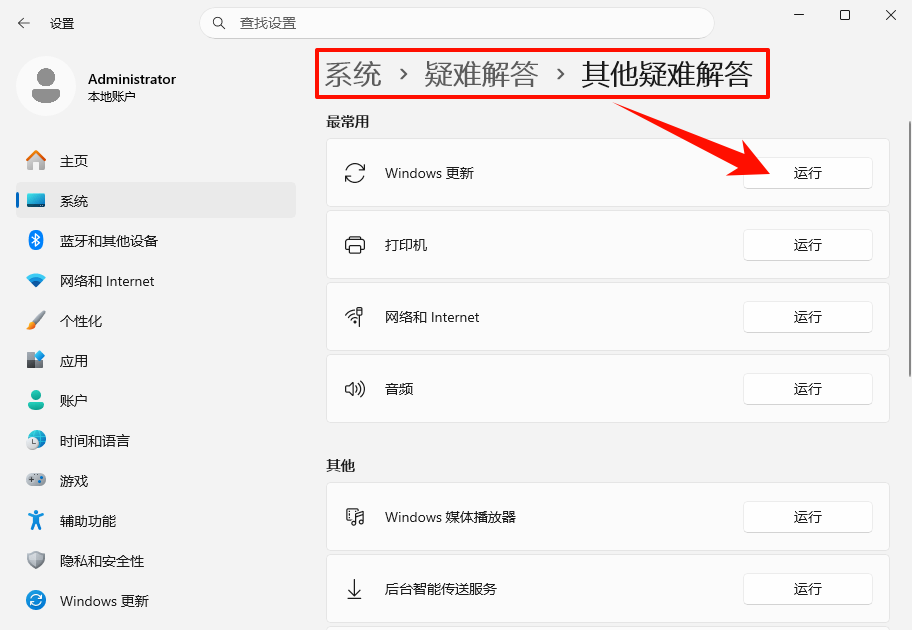Run the 打印机 troubleshooter
Viewport: 912px width, 630px height.
(807, 245)
